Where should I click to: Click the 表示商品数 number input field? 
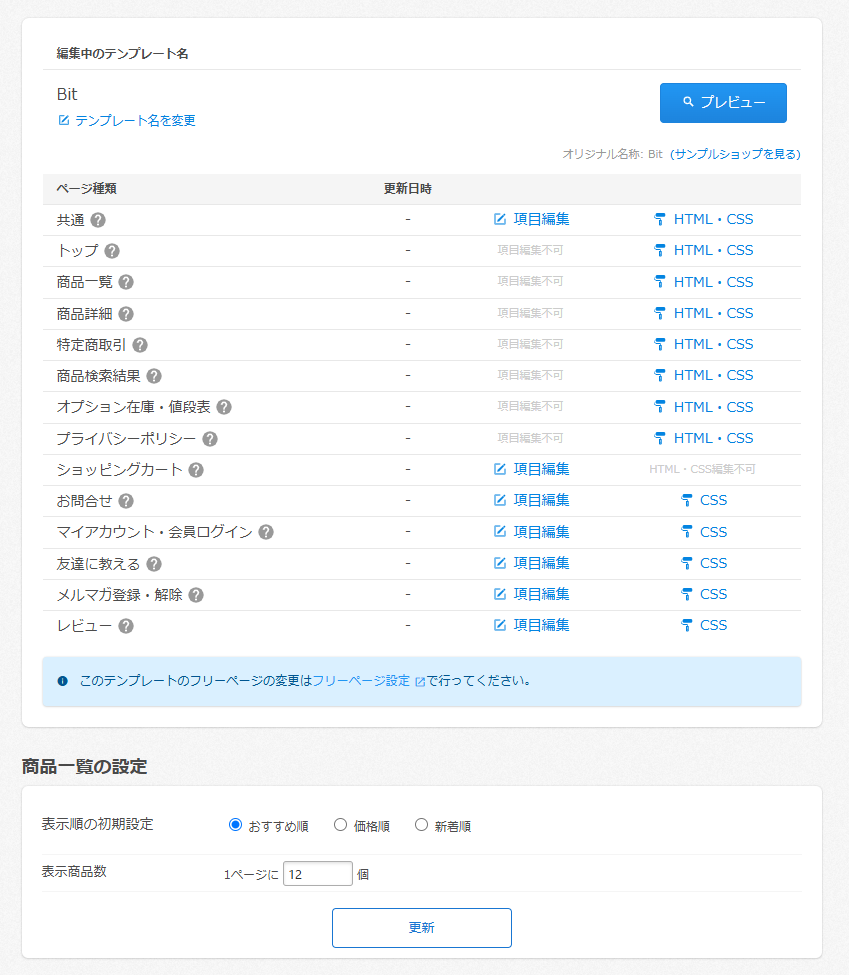(317, 873)
